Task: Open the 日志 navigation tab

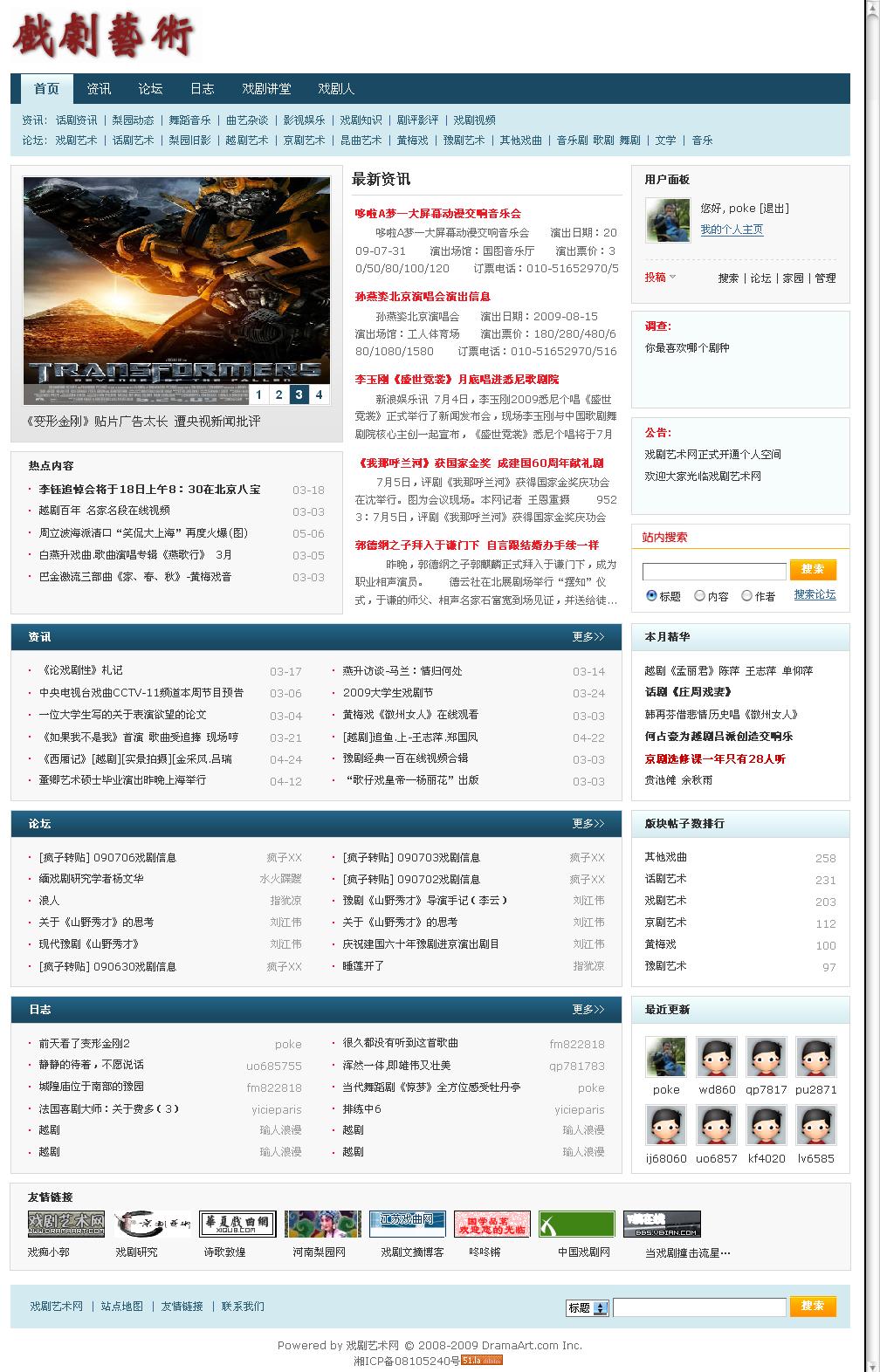Action: (203, 88)
